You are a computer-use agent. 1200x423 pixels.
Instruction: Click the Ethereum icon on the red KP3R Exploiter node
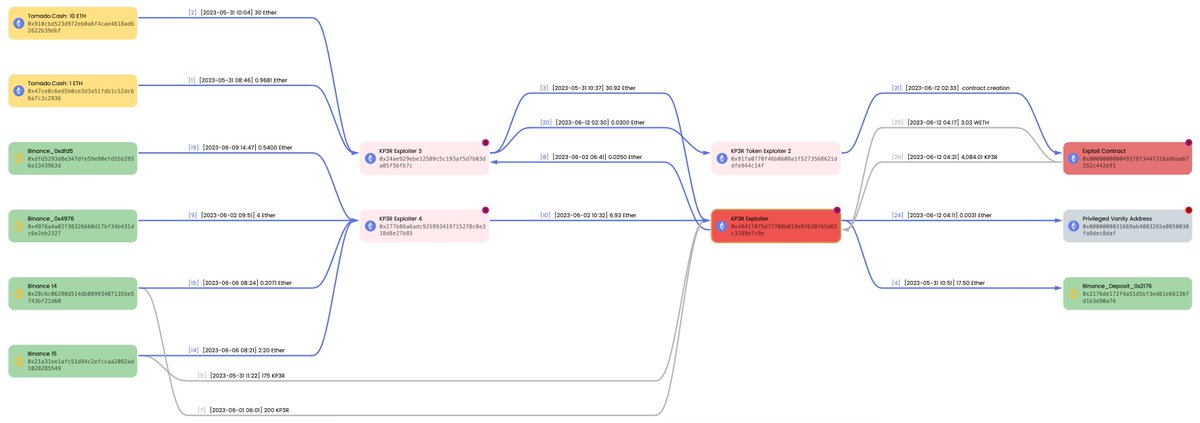(x=722, y=226)
